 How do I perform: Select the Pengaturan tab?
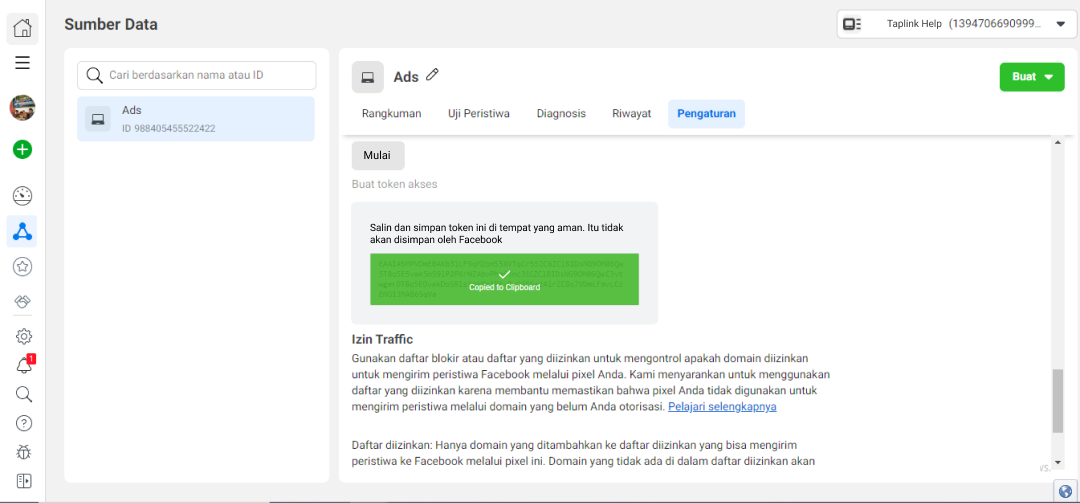click(706, 114)
